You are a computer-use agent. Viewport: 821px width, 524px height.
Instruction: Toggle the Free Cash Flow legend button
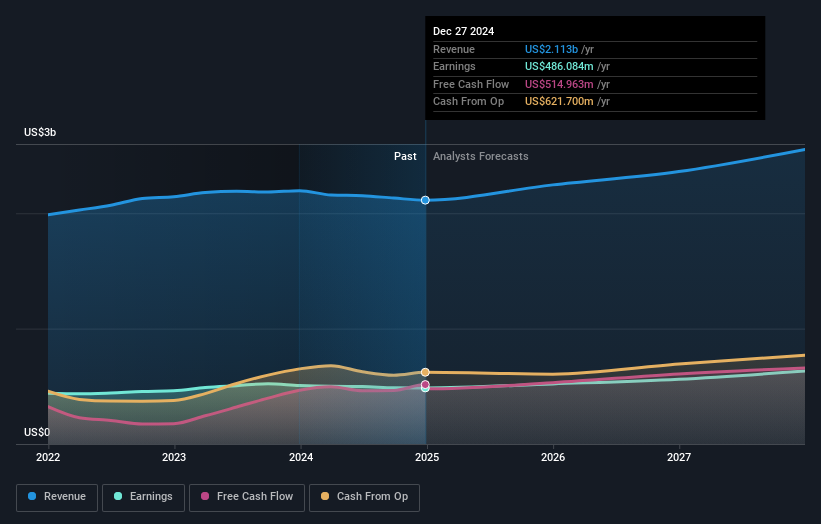point(247,497)
